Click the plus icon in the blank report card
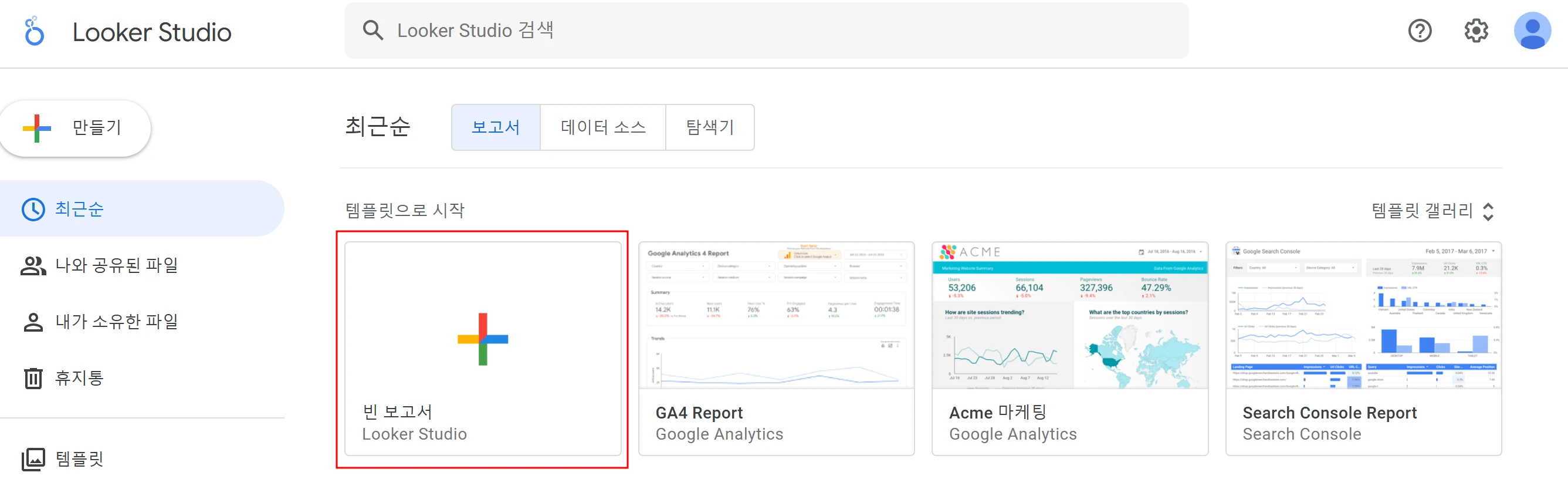This screenshot has height=496, width=1568. pyautogui.click(x=483, y=339)
